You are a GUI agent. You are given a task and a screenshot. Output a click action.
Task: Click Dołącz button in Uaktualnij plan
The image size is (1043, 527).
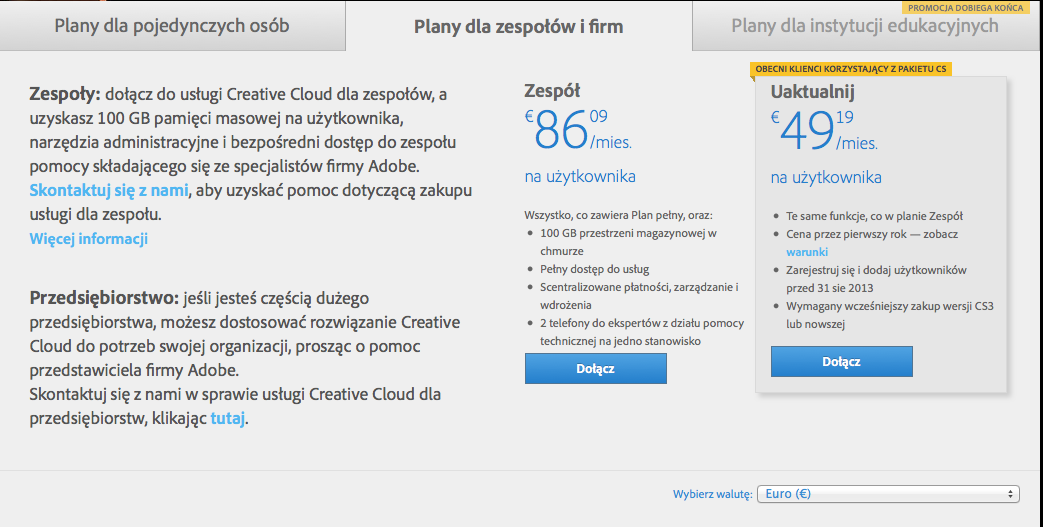(841, 361)
